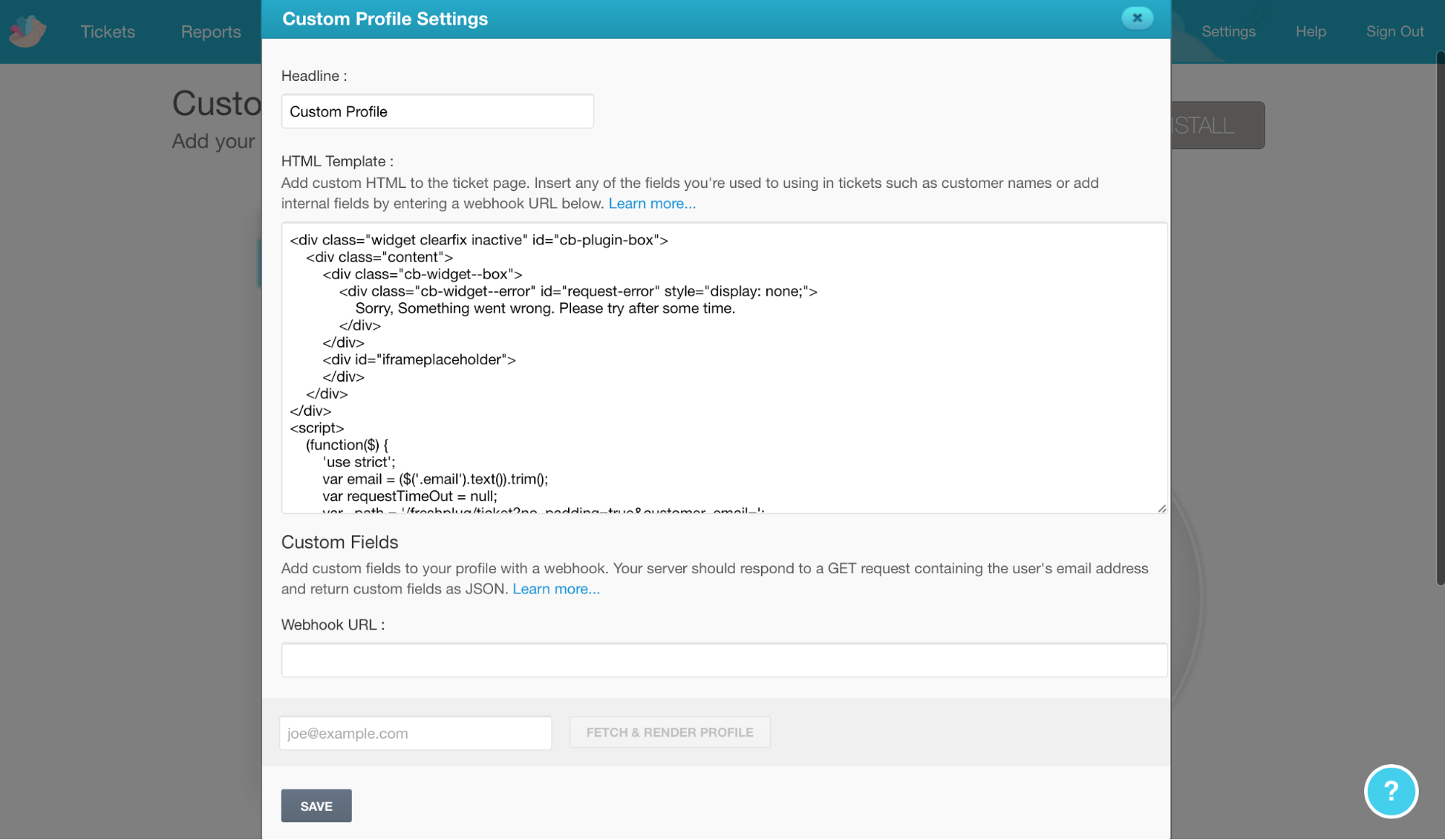Open the Help menu item
Screen dimensions: 1445x840
pyautogui.click(x=1311, y=32)
